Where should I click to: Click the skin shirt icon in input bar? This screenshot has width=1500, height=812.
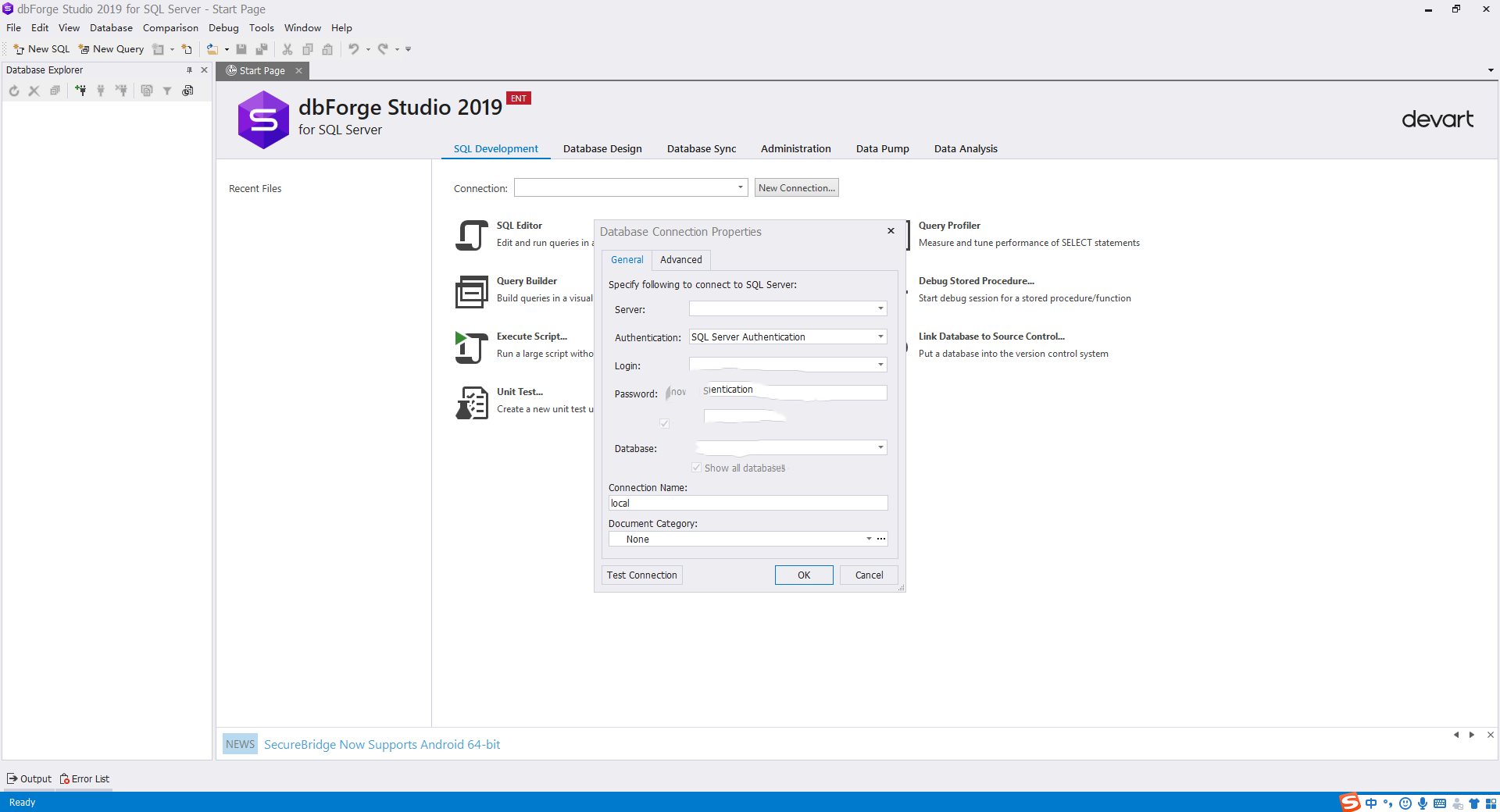pyautogui.click(x=1474, y=803)
